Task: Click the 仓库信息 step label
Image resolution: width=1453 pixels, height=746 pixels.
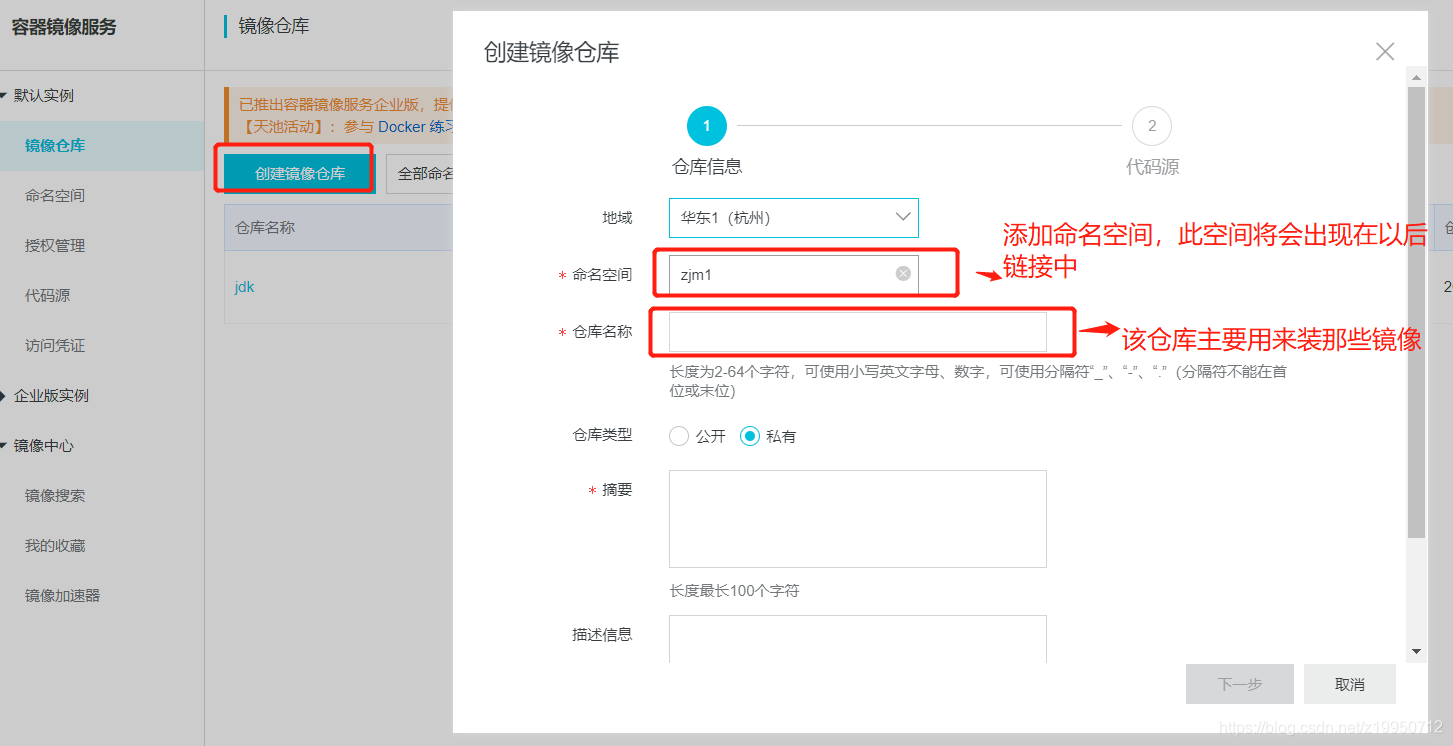Action: [x=706, y=167]
